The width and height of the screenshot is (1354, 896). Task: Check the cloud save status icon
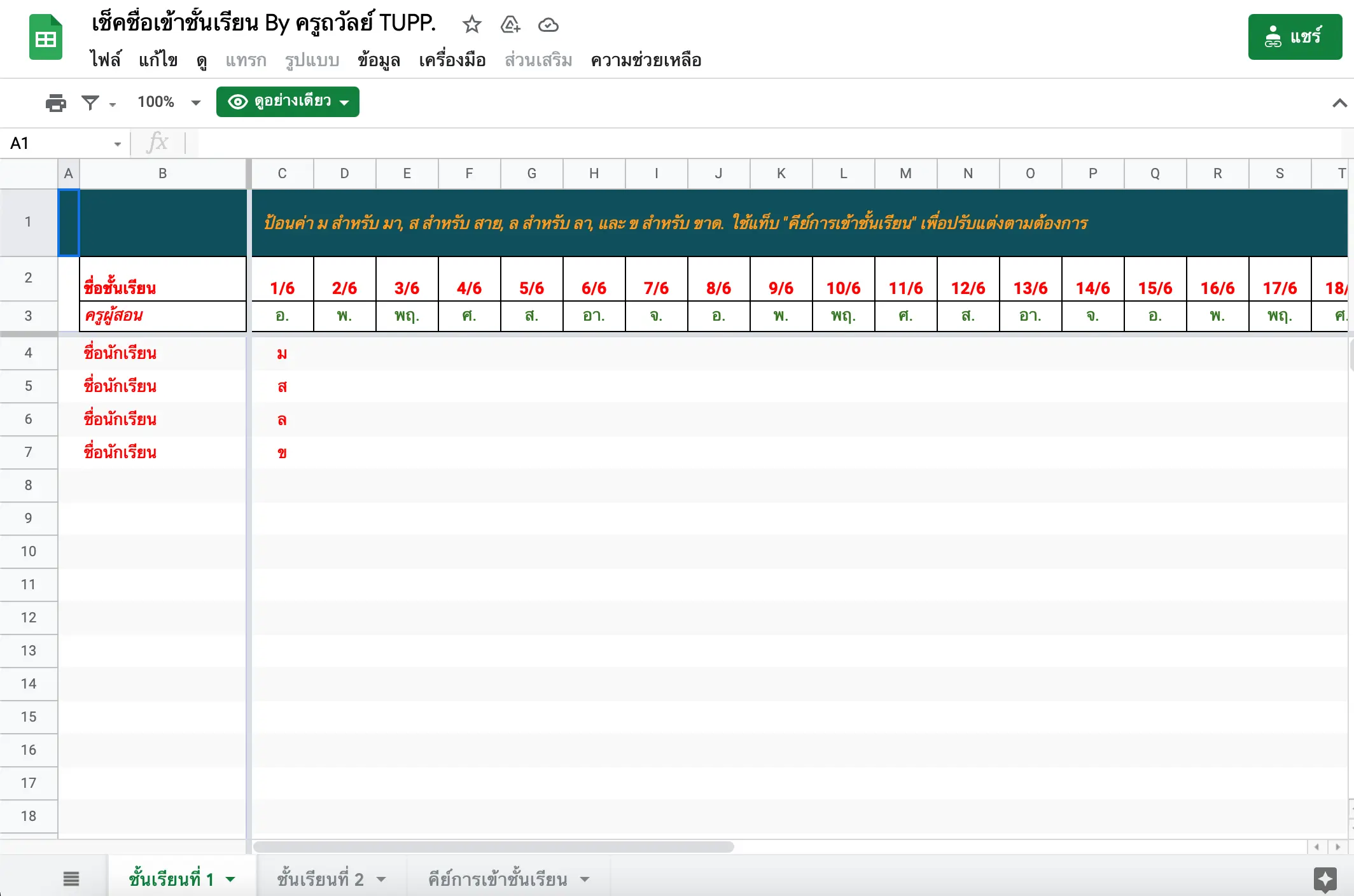click(x=548, y=25)
